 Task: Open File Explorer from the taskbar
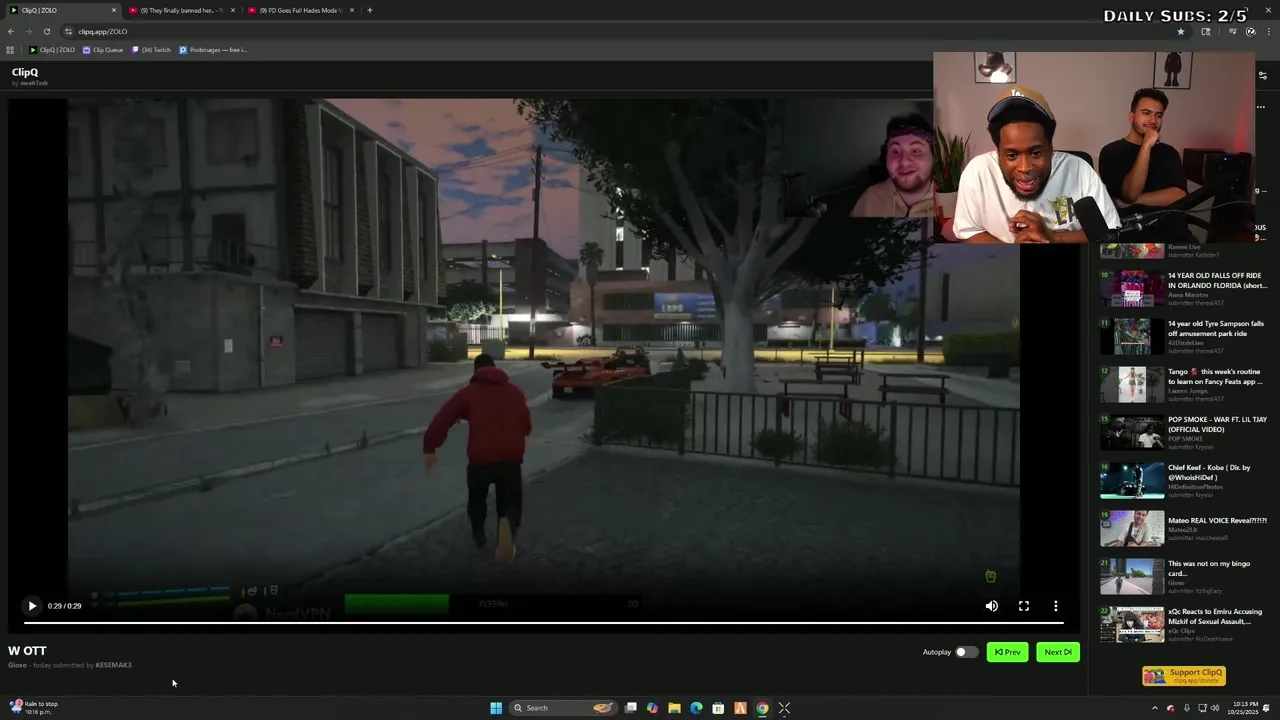pos(674,708)
